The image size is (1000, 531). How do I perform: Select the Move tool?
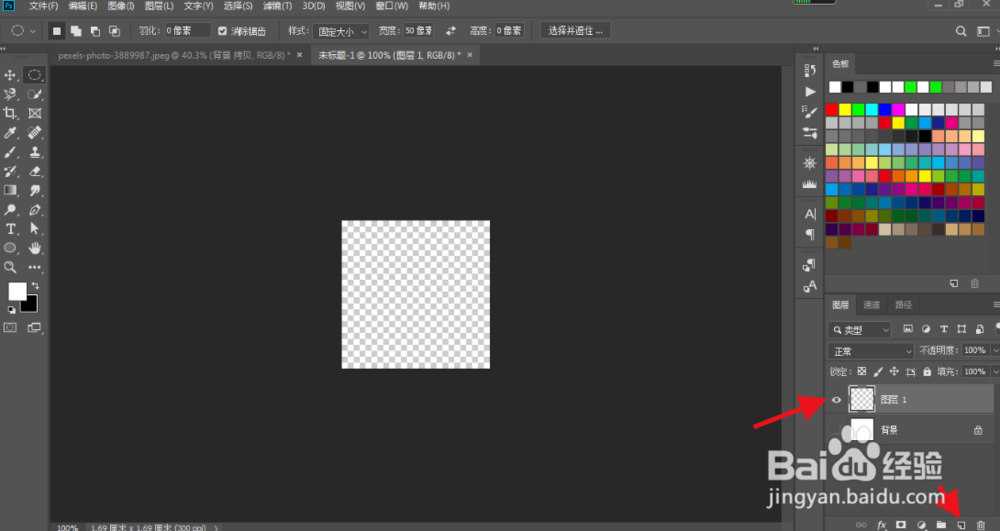pos(10,75)
